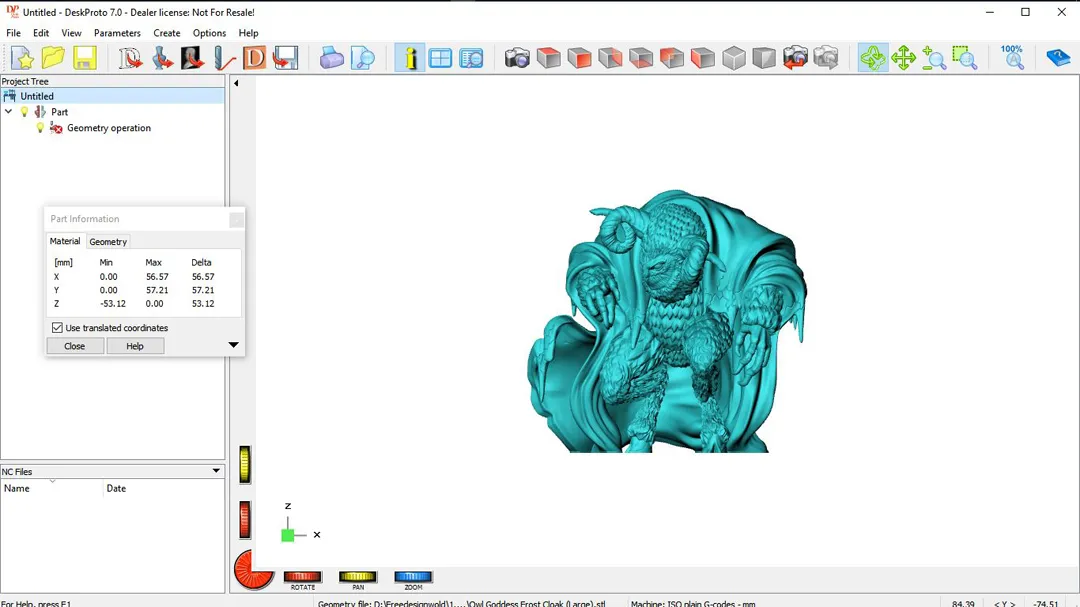
Task: Click the yellow PAN thumbwheel at the bottom
Action: pyautogui.click(x=357, y=577)
